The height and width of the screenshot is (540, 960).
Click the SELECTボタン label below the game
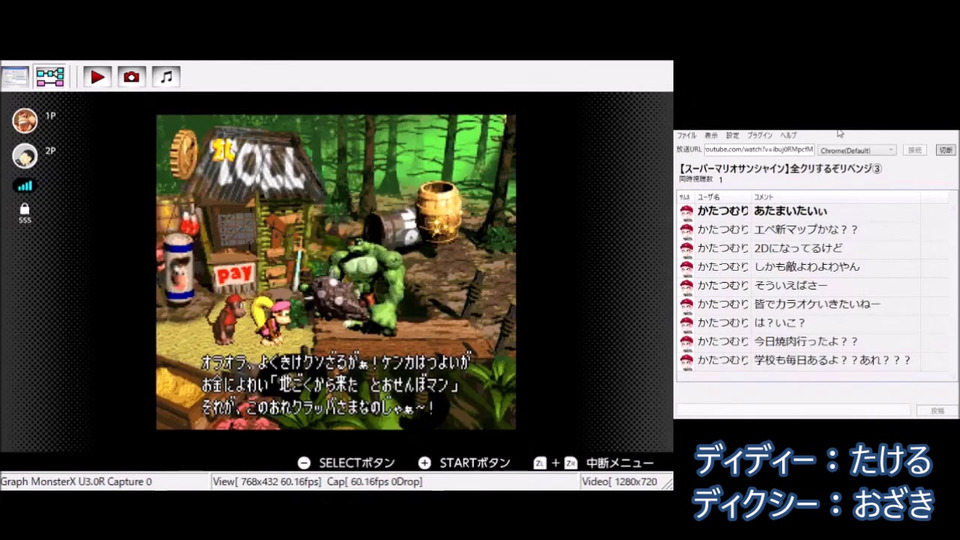pyautogui.click(x=356, y=463)
